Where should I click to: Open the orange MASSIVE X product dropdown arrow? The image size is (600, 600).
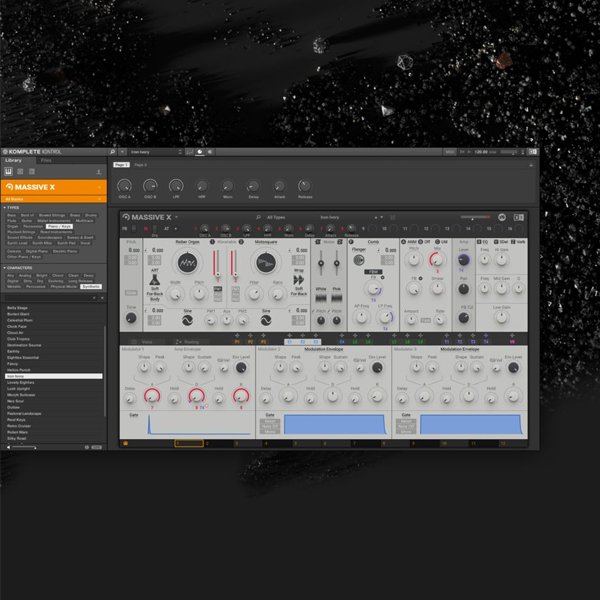pyautogui.click(x=99, y=187)
